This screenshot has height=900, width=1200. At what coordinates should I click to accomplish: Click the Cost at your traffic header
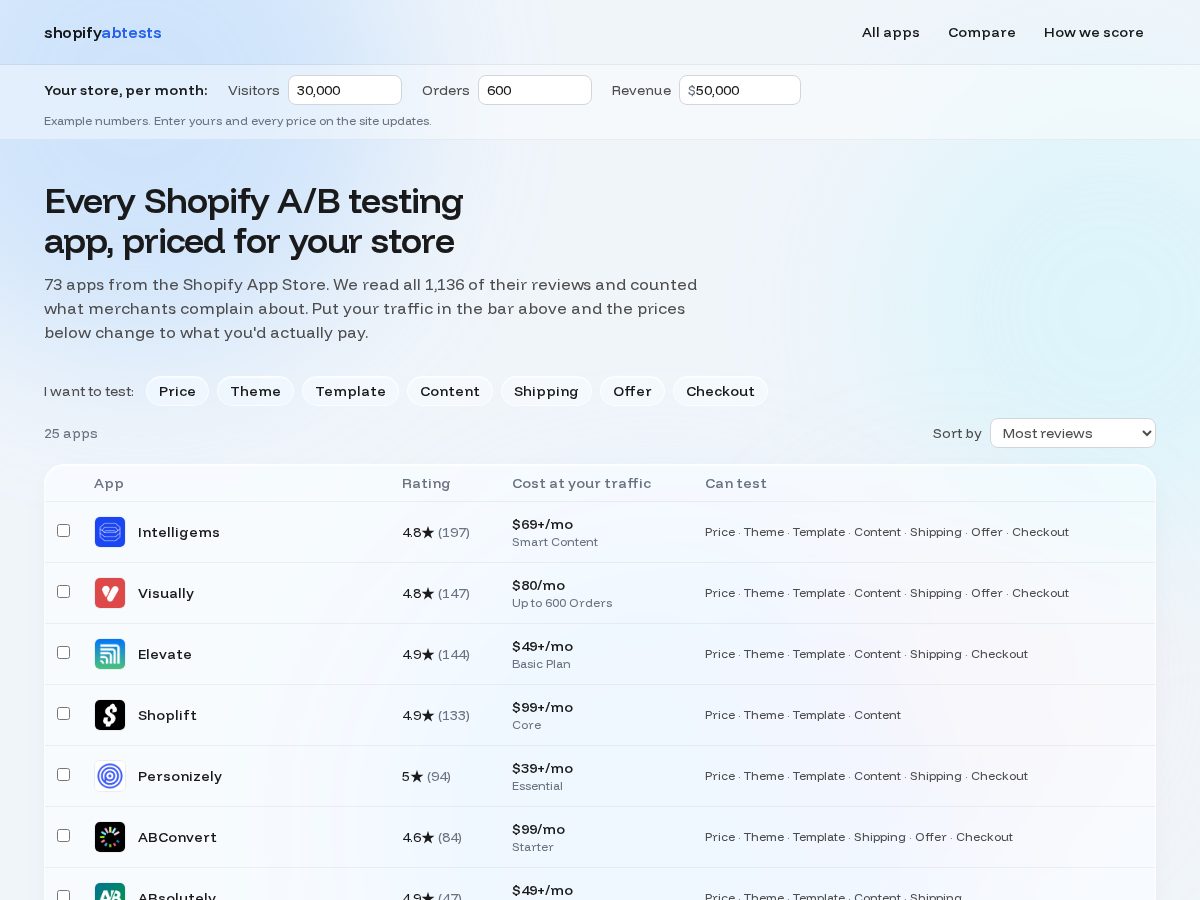coord(581,483)
